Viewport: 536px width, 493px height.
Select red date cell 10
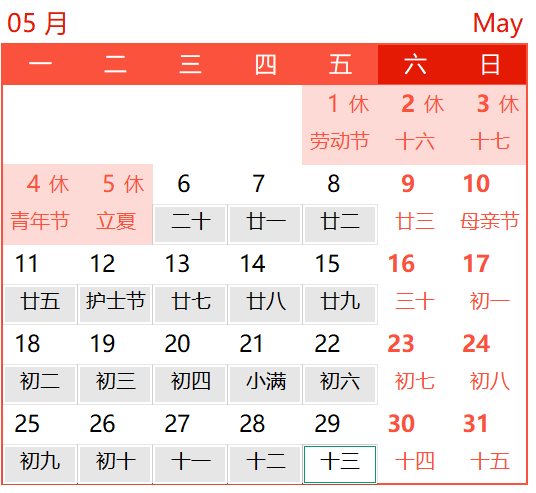490,184
